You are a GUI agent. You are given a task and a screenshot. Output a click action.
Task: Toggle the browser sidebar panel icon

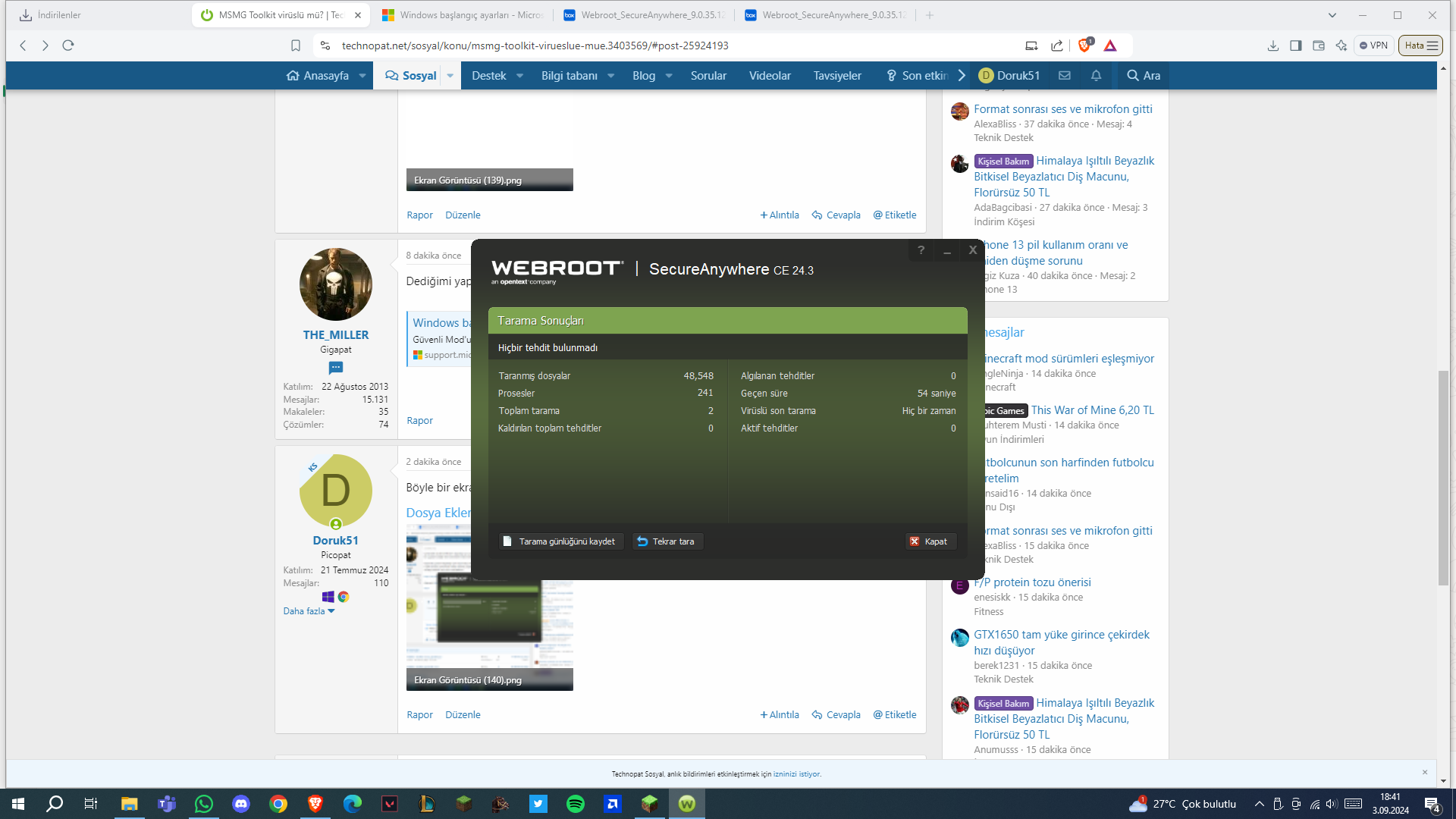click(x=1296, y=45)
